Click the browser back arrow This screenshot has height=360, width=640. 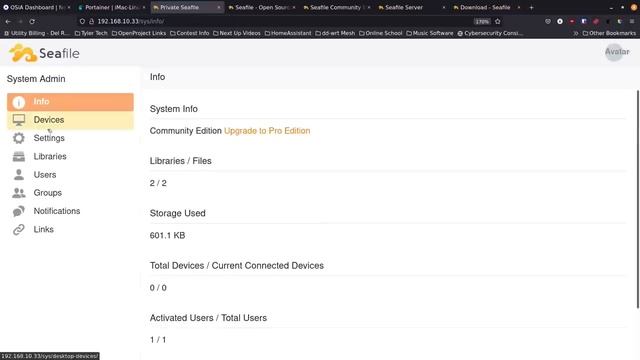coord(8,21)
